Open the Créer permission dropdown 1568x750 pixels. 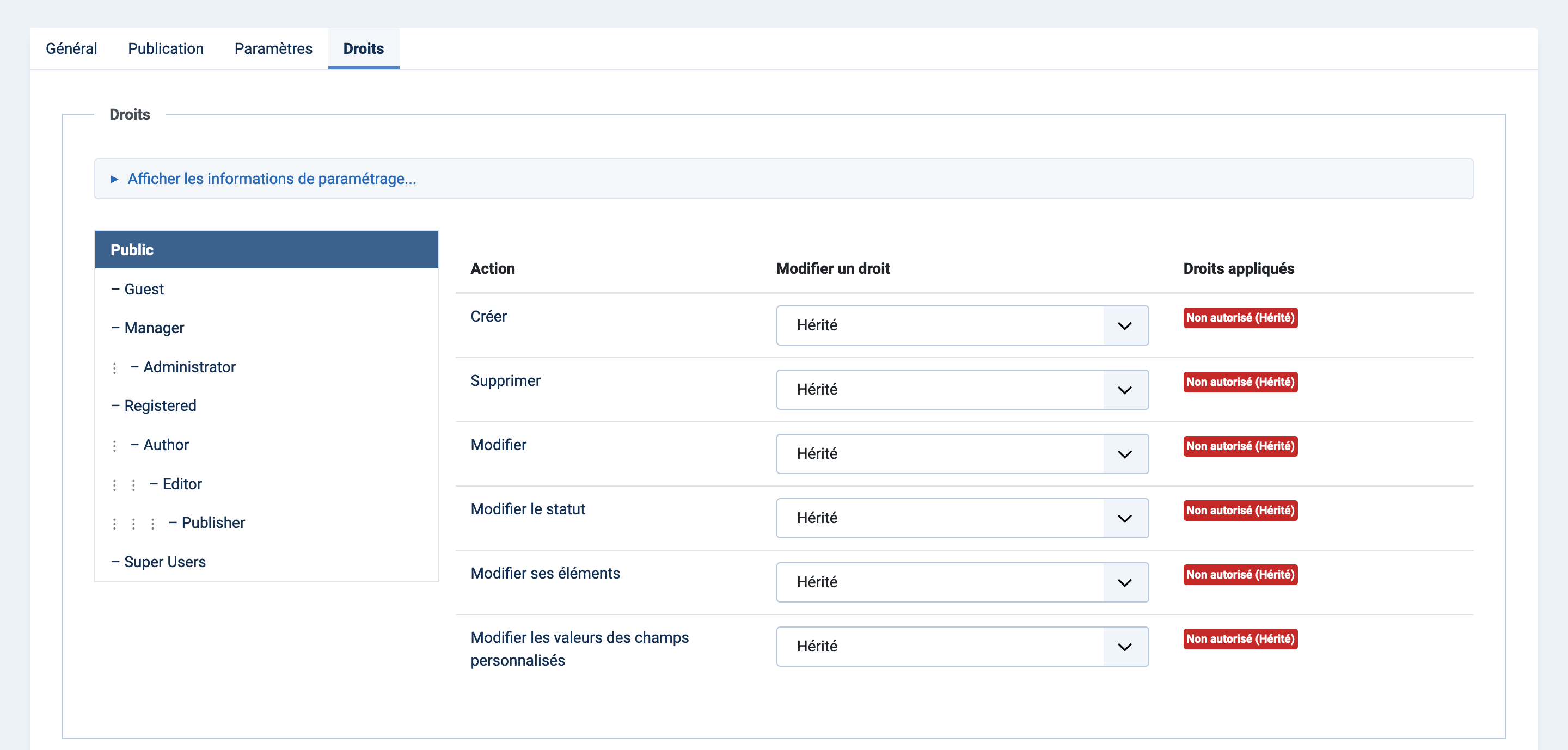pyautogui.click(x=963, y=325)
